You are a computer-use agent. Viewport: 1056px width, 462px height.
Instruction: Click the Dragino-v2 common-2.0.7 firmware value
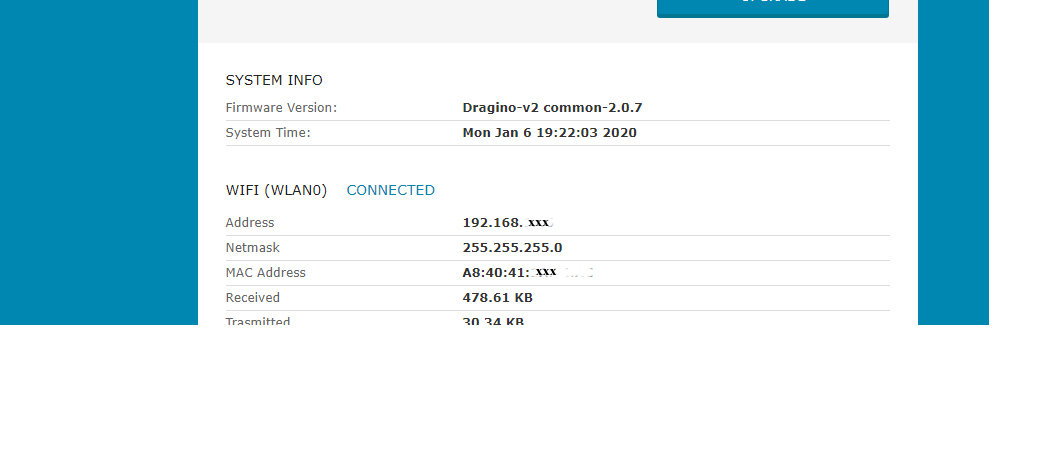552,107
